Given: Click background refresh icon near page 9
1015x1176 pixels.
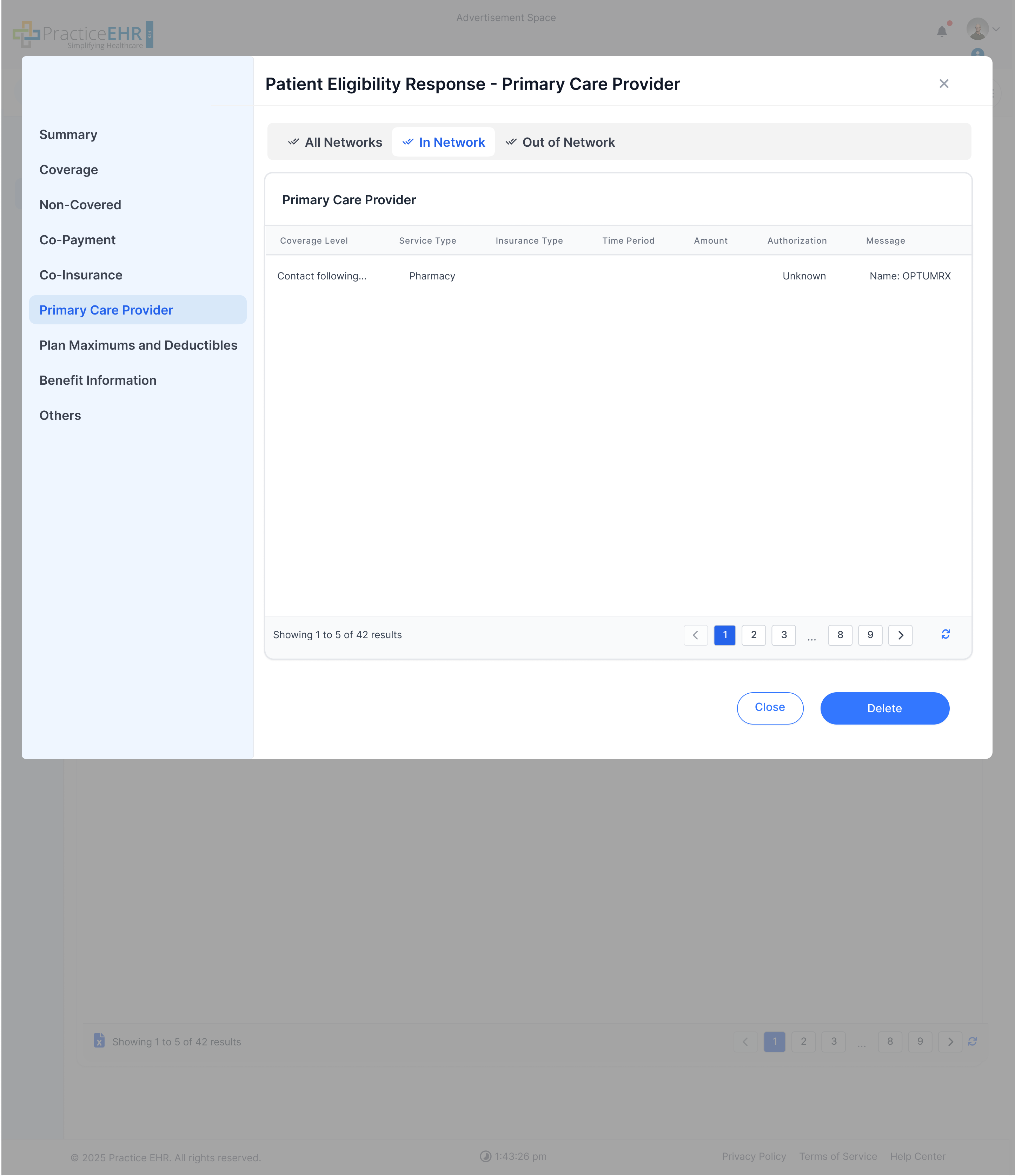Looking at the screenshot, I should point(973,1042).
